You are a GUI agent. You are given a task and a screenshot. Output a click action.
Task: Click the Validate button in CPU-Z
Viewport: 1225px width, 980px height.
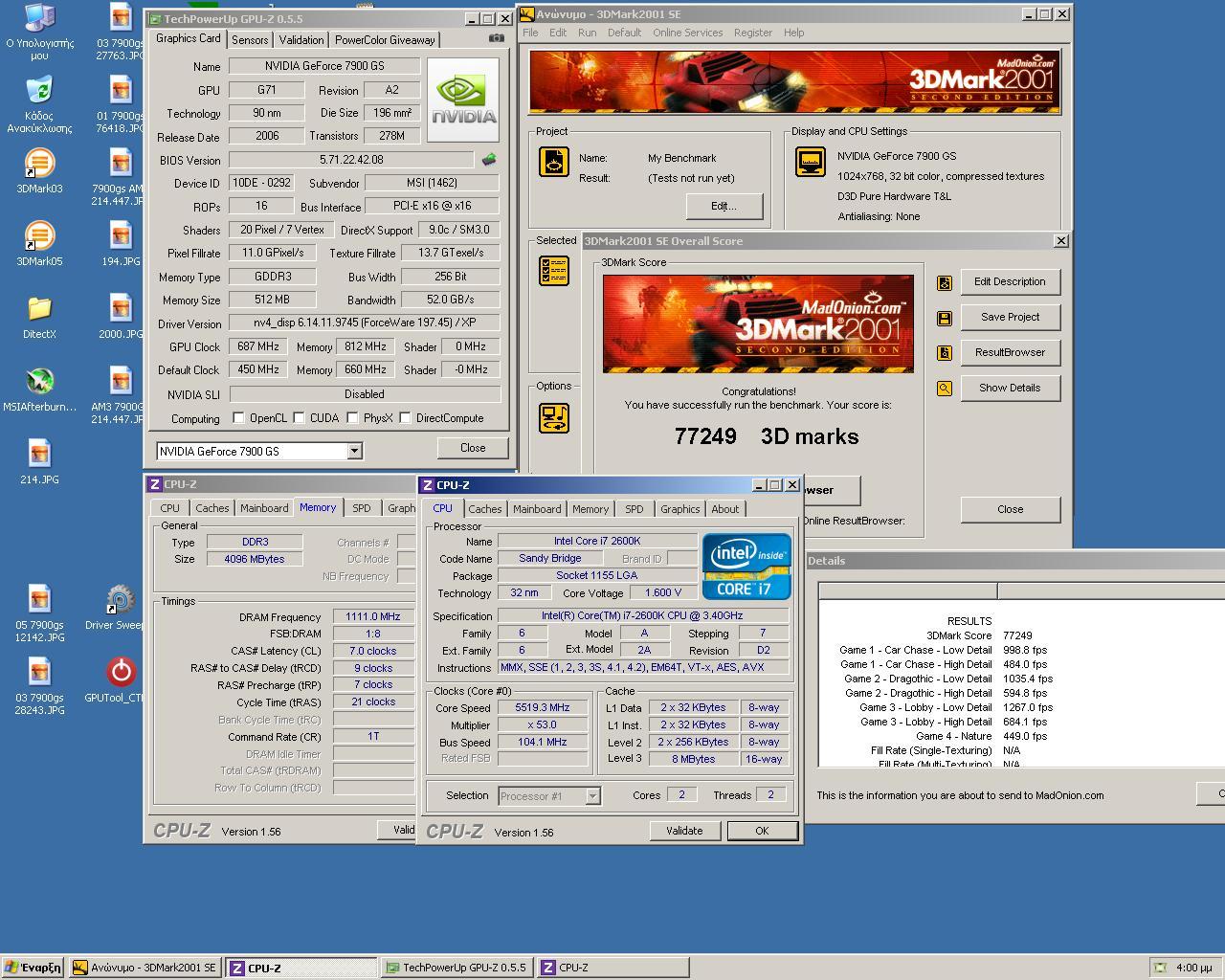(x=684, y=831)
